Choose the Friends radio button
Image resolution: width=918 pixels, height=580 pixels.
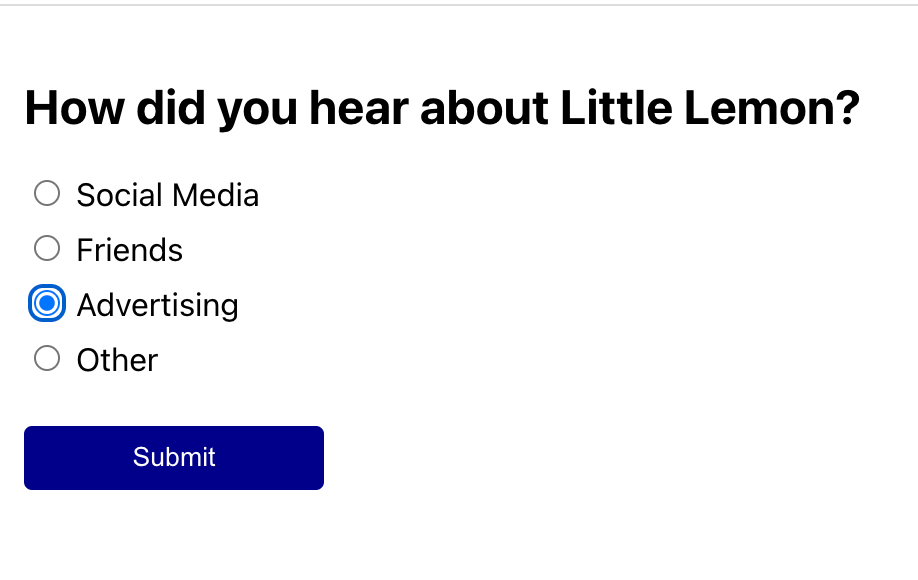point(47,248)
